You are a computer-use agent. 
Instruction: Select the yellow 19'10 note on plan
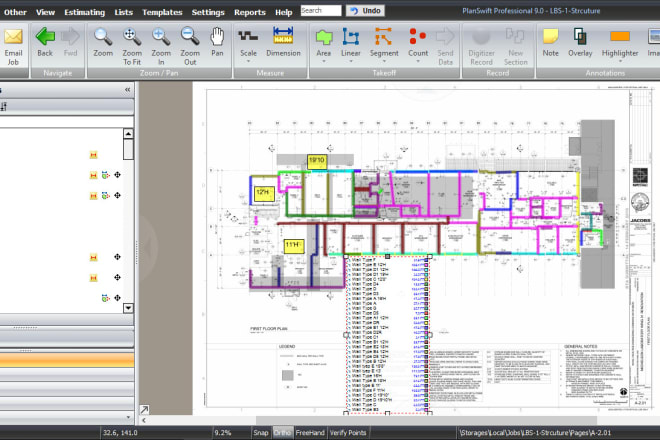click(x=317, y=161)
